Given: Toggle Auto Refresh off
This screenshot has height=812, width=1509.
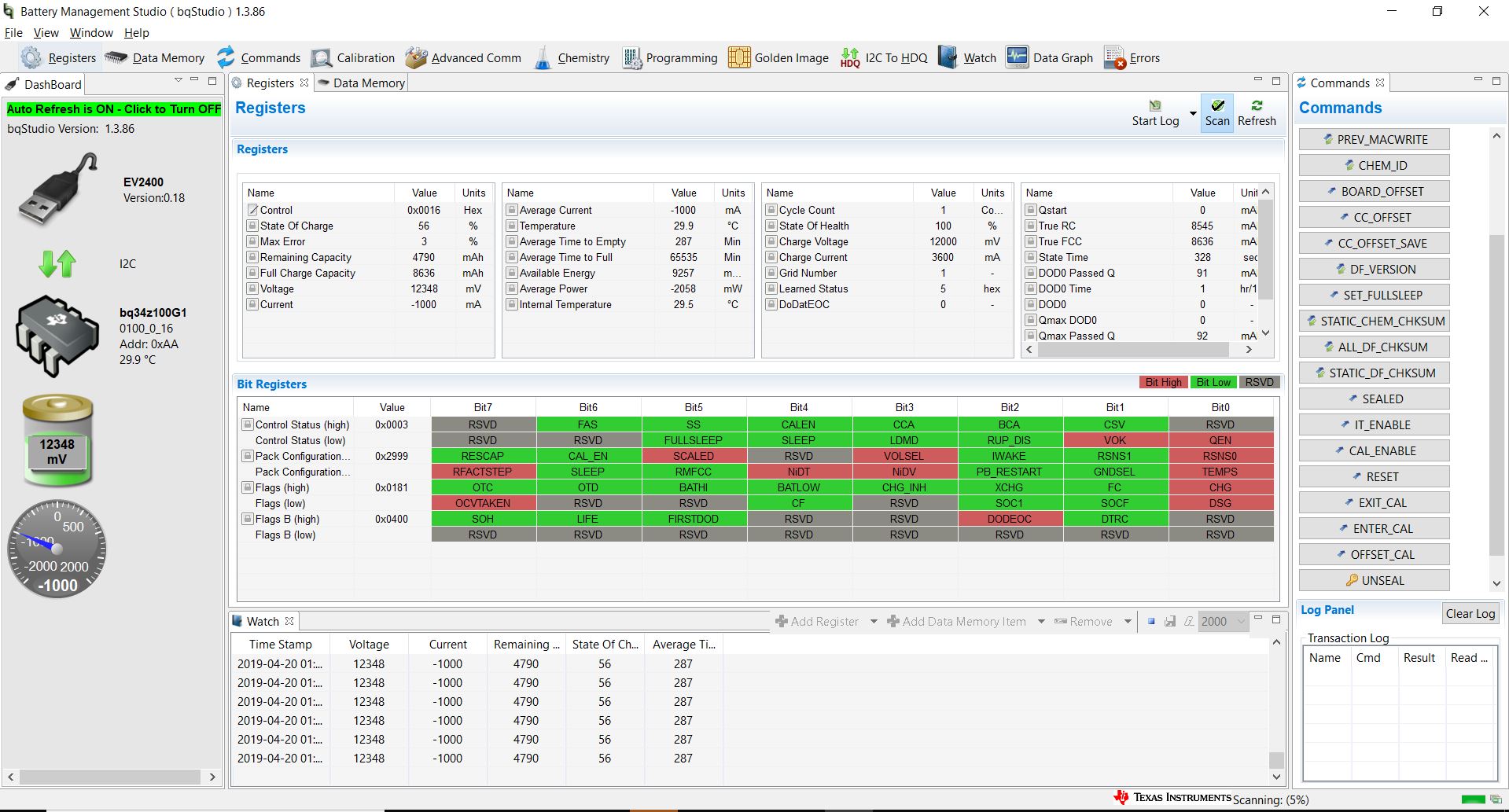Looking at the screenshot, I should click(114, 109).
